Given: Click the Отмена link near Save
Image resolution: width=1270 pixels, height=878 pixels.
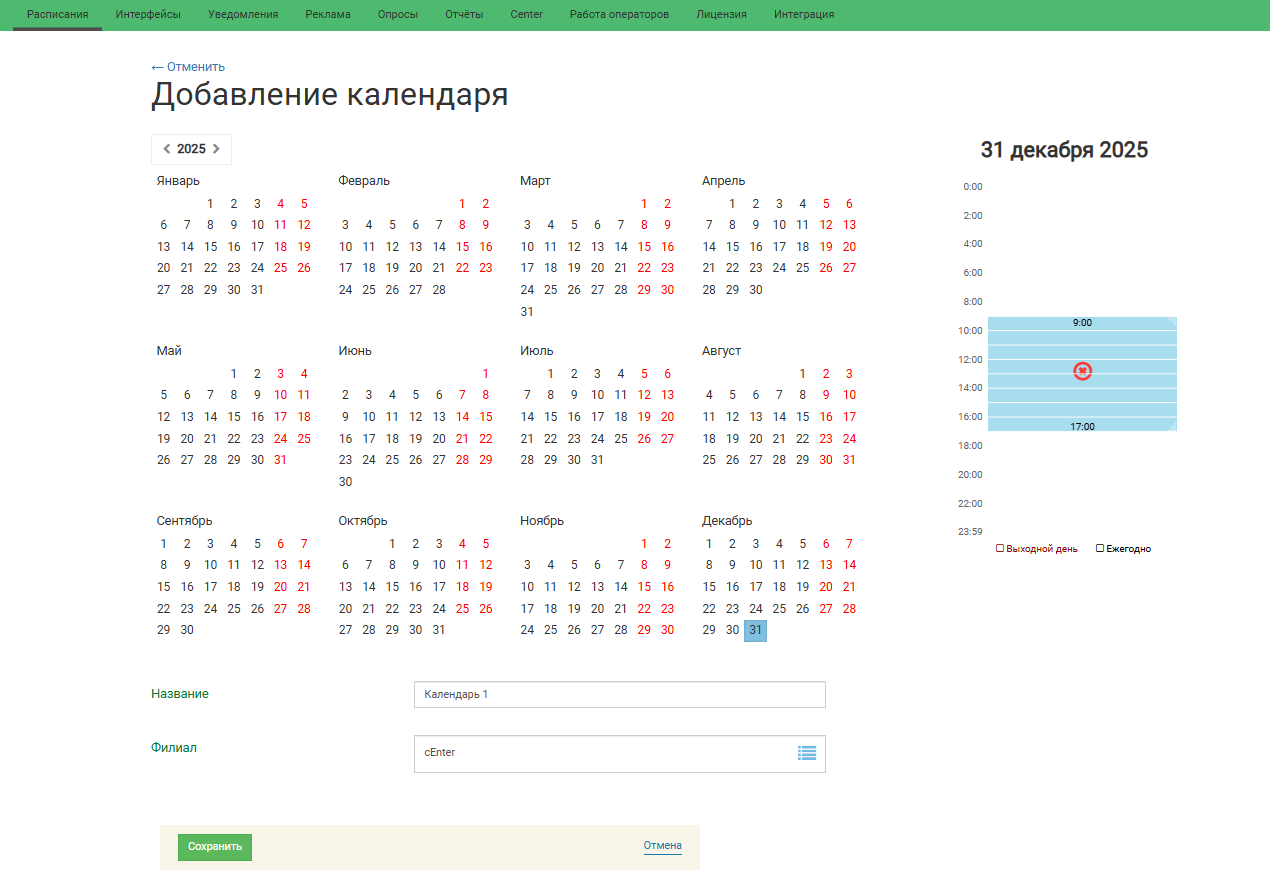Looking at the screenshot, I should click(662, 846).
